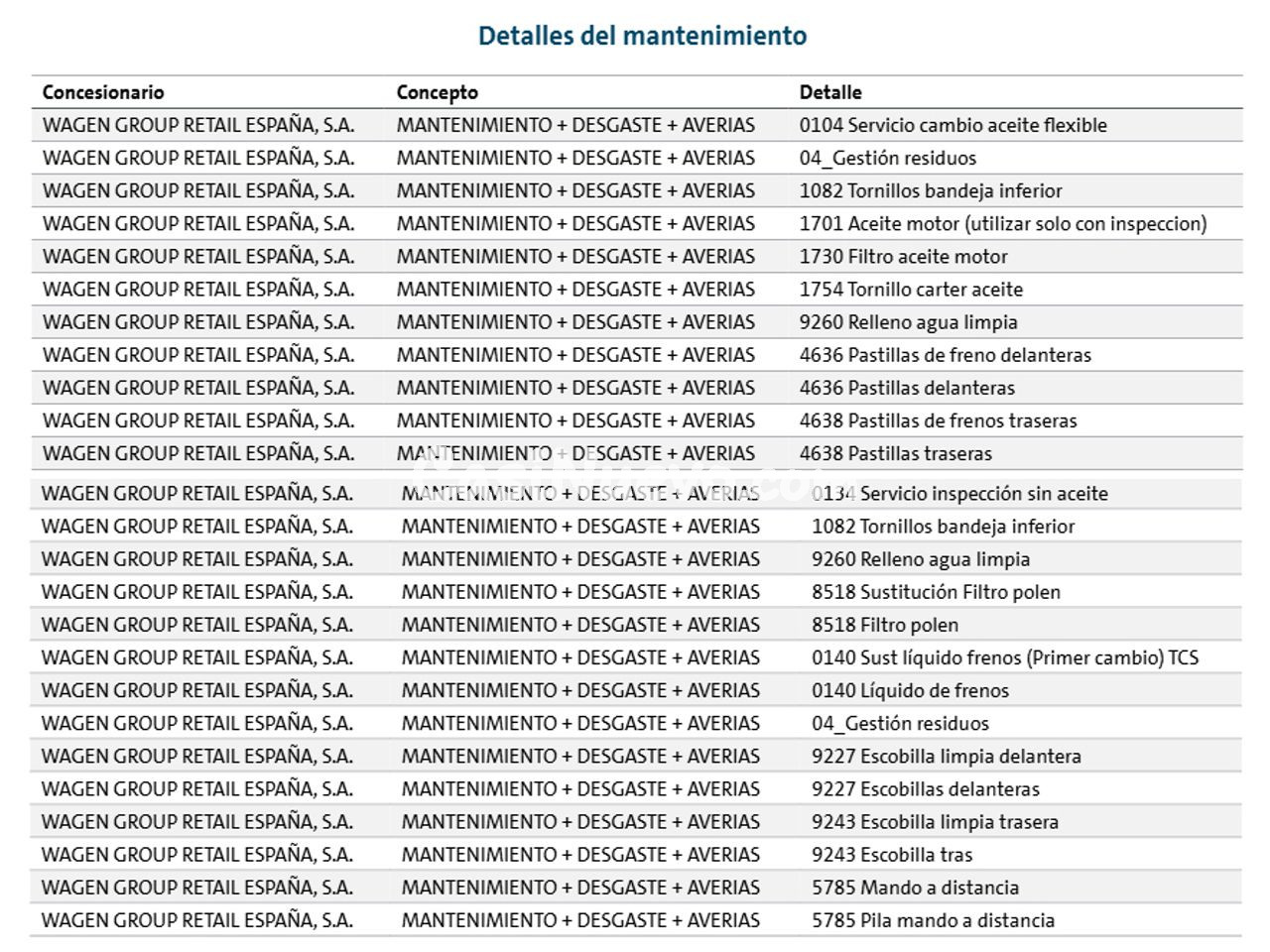1270x952 pixels.
Task: Select '0140 Líquido de frenos' entry
Action: 910,690
